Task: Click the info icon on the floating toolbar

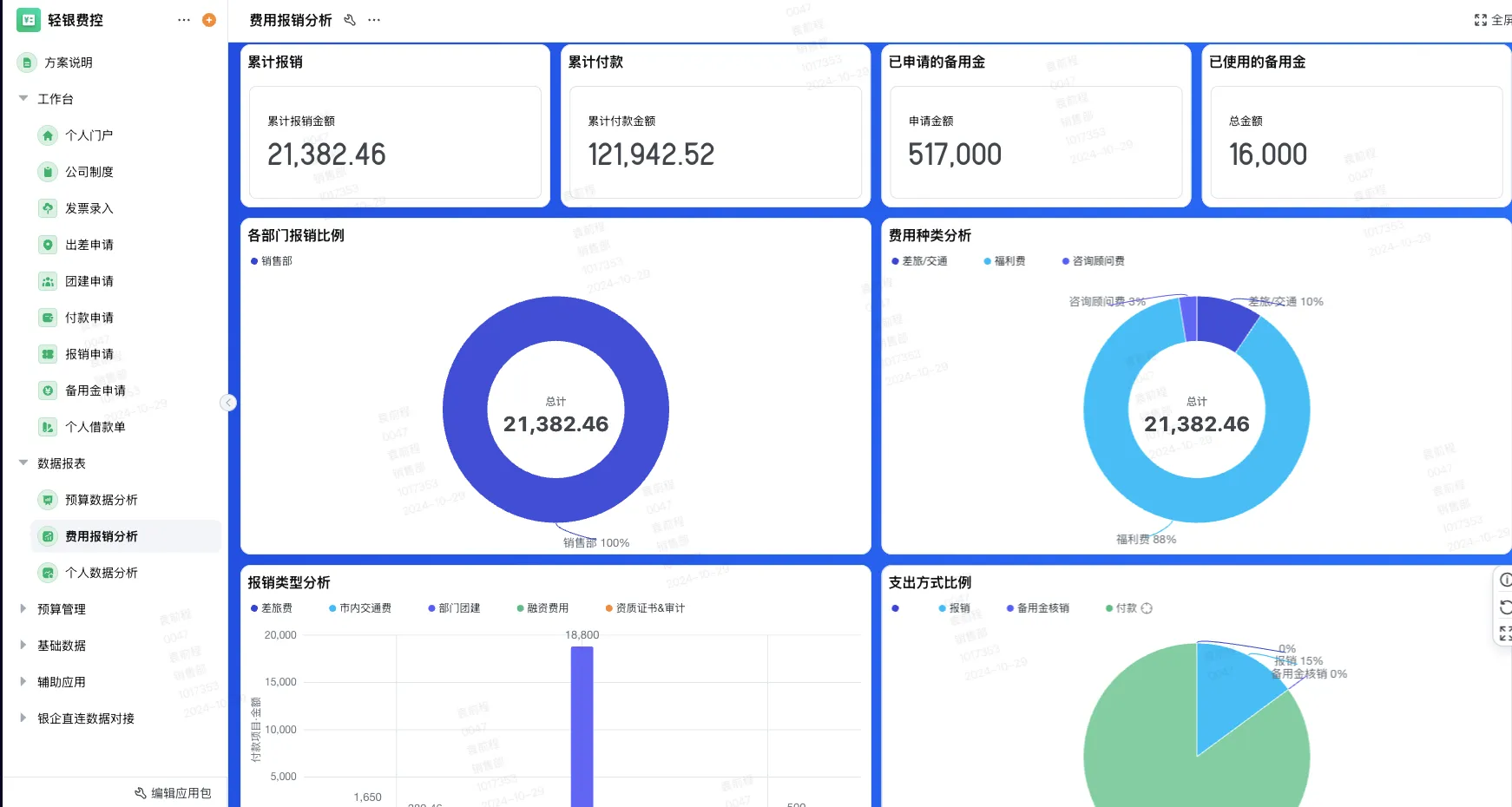Action: (x=1505, y=580)
